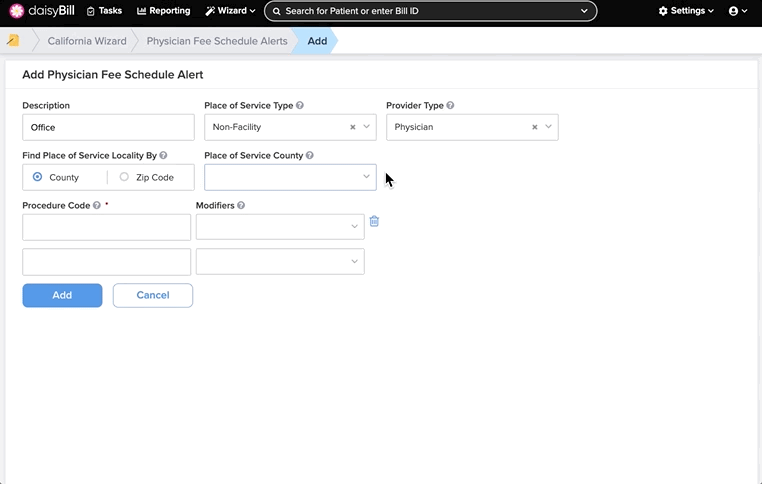Viewport: 762px width, 484px height.
Task: Open help icon beside Place of Service Type
Action: pyautogui.click(x=300, y=105)
